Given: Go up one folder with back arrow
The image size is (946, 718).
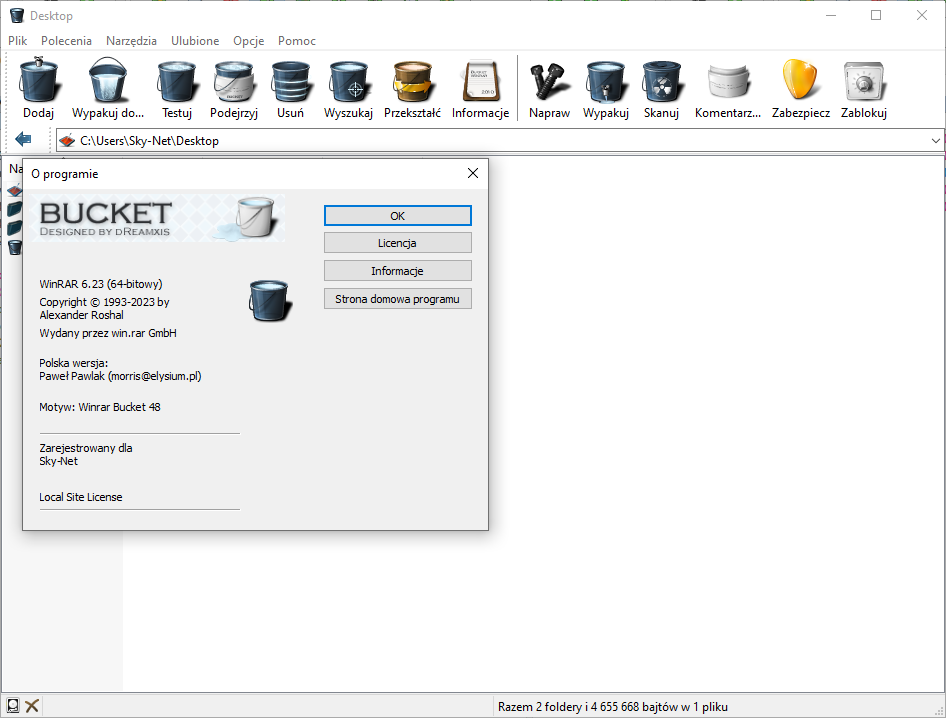Looking at the screenshot, I should point(23,139).
